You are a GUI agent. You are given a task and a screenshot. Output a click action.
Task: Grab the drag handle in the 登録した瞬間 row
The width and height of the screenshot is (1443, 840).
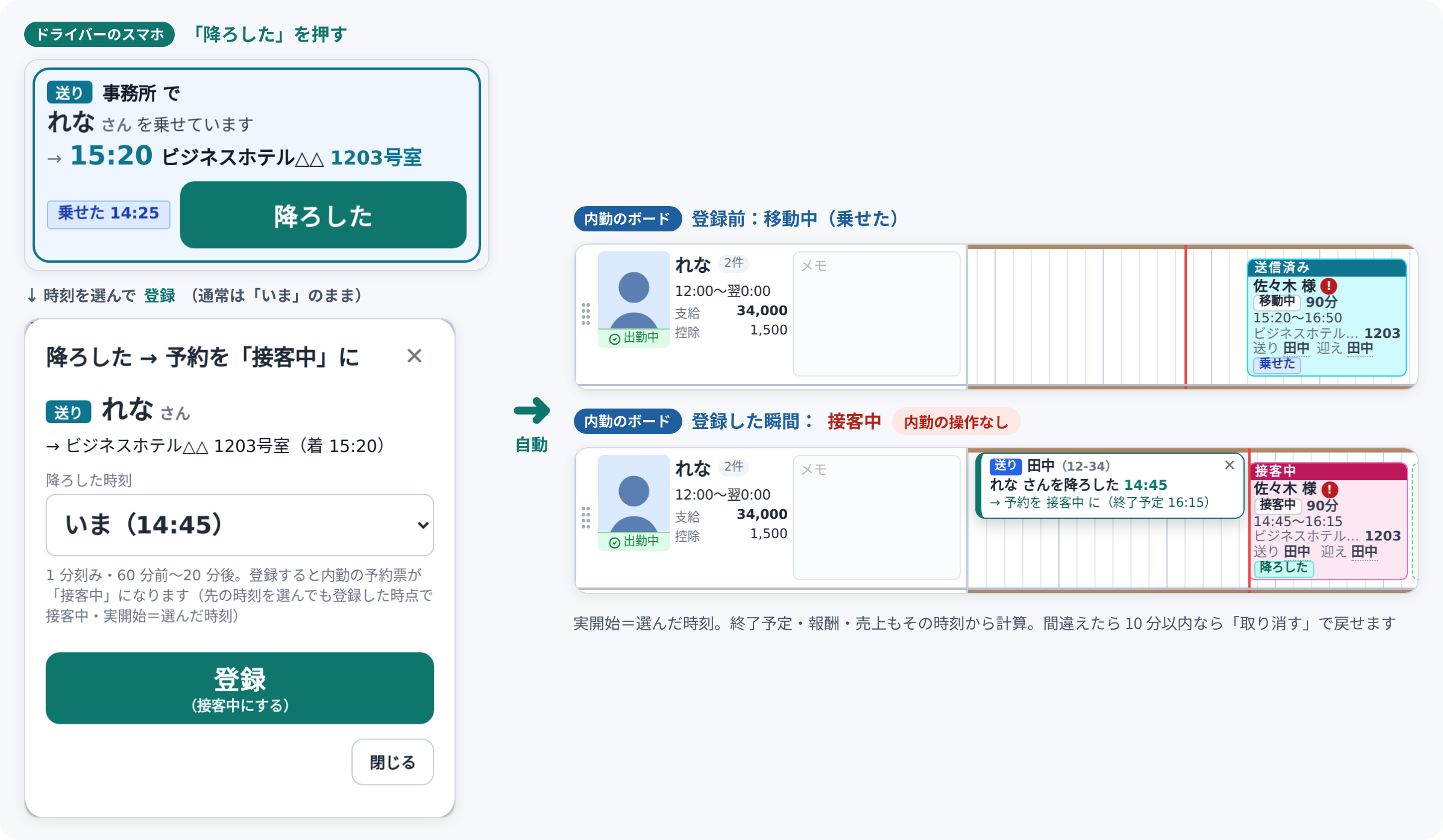(585, 518)
